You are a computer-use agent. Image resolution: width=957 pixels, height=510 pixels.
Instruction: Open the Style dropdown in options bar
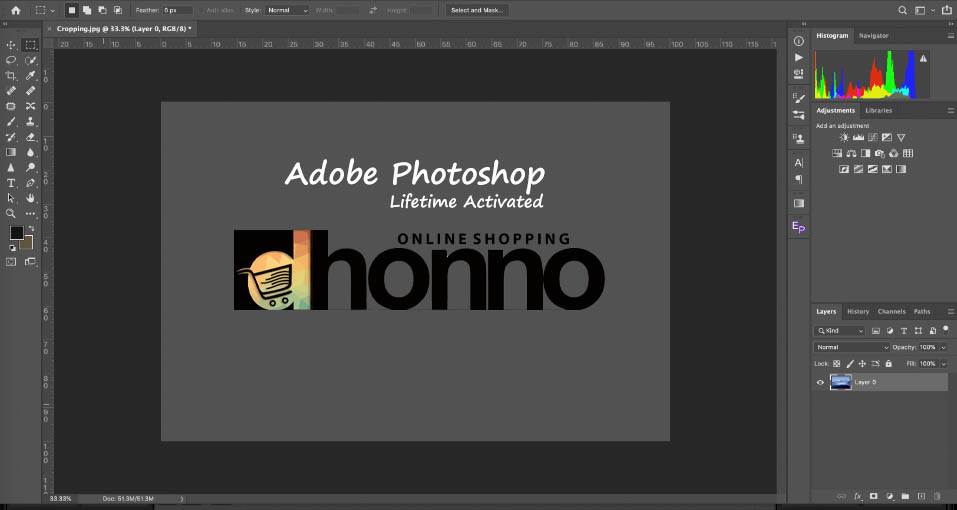pyautogui.click(x=287, y=10)
